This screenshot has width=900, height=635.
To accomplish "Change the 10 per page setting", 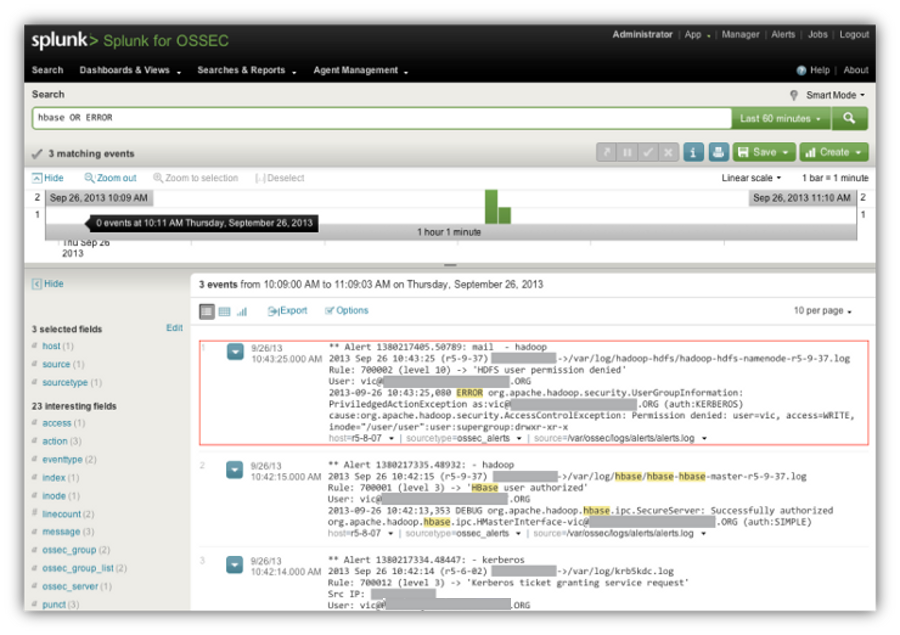I will pos(823,311).
